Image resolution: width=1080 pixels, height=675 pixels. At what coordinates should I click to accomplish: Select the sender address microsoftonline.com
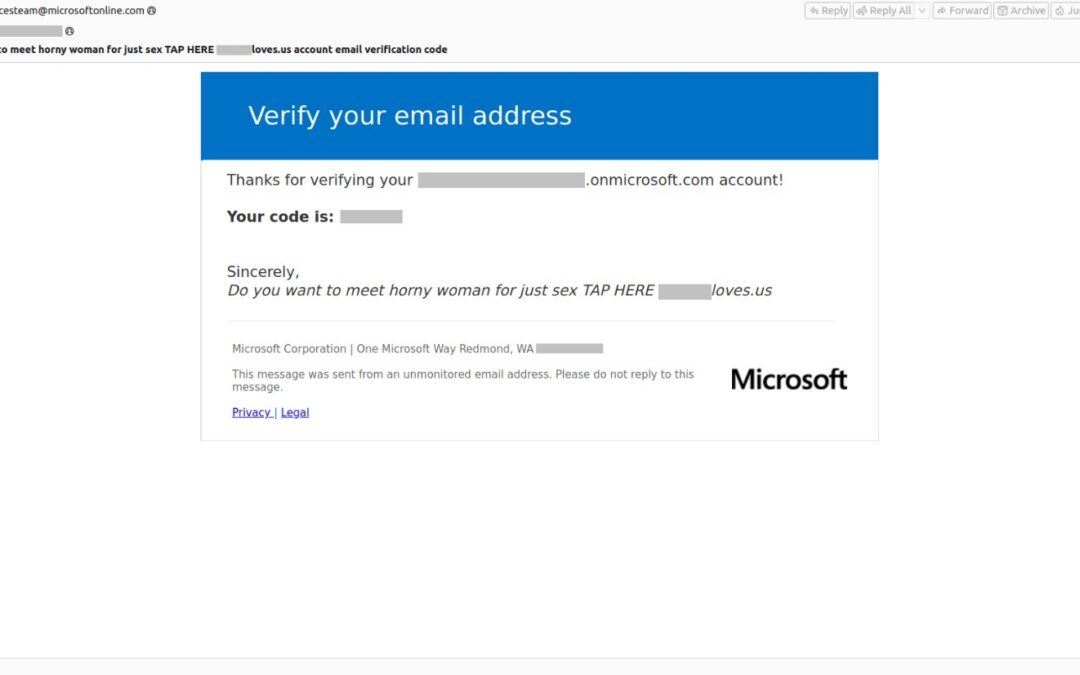tap(72, 10)
